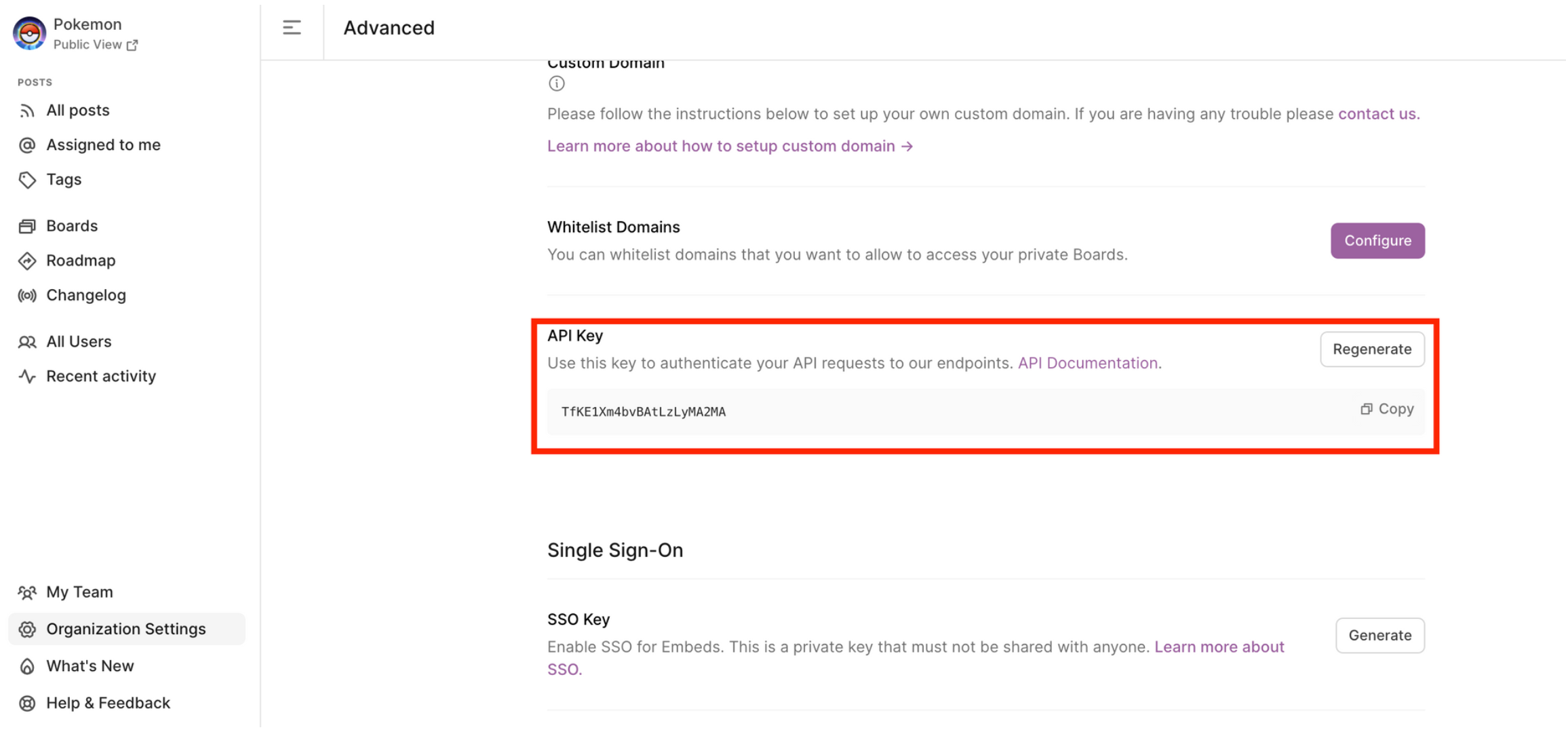The height and width of the screenshot is (730, 1568).
Task: Open the API Documentation link
Action: tap(1088, 363)
